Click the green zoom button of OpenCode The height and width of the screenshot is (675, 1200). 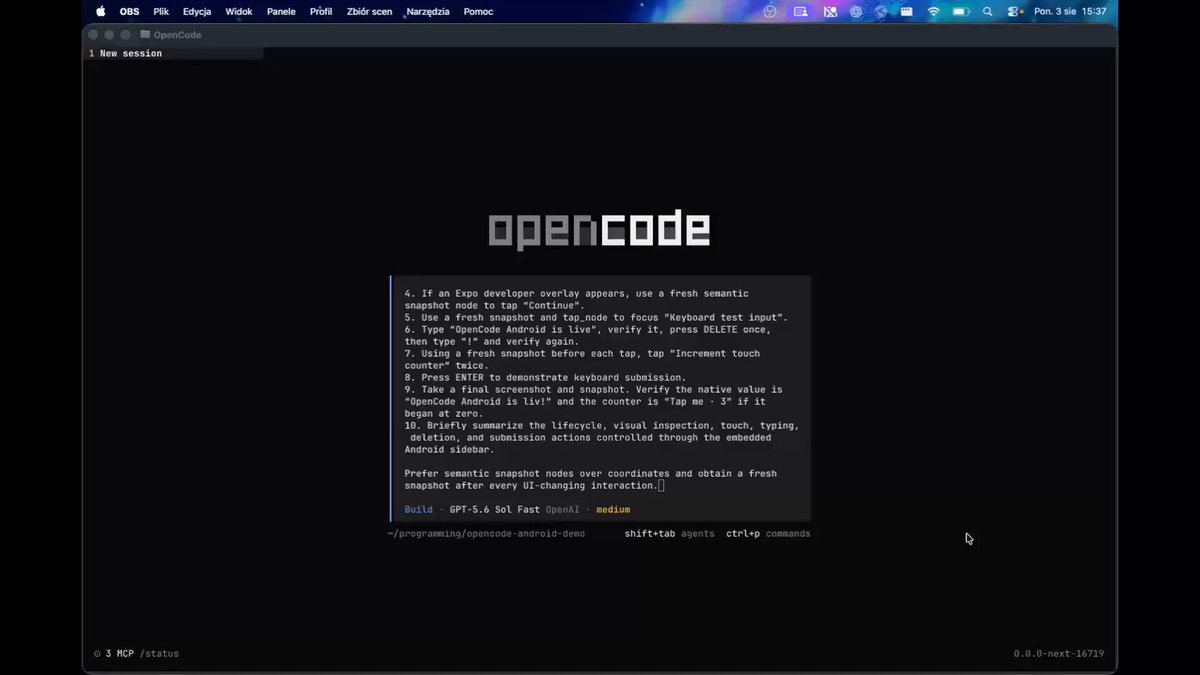click(126, 35)
